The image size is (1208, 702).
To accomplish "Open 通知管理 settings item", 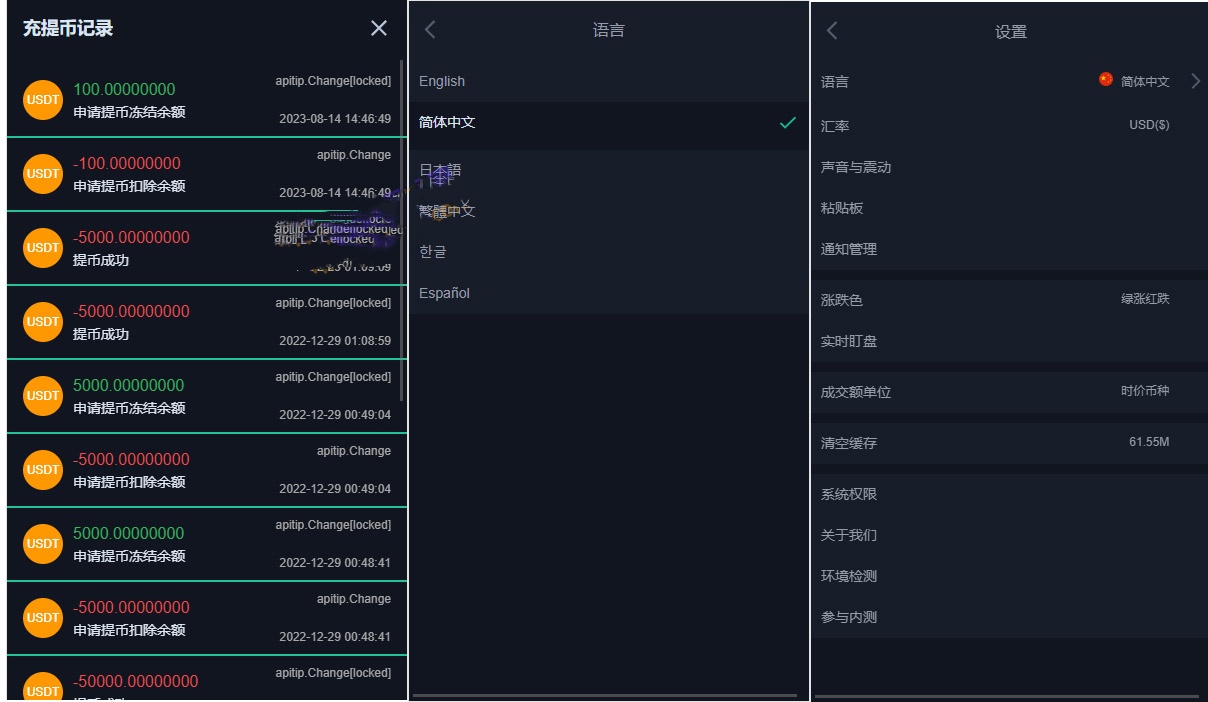I will 849,249.
